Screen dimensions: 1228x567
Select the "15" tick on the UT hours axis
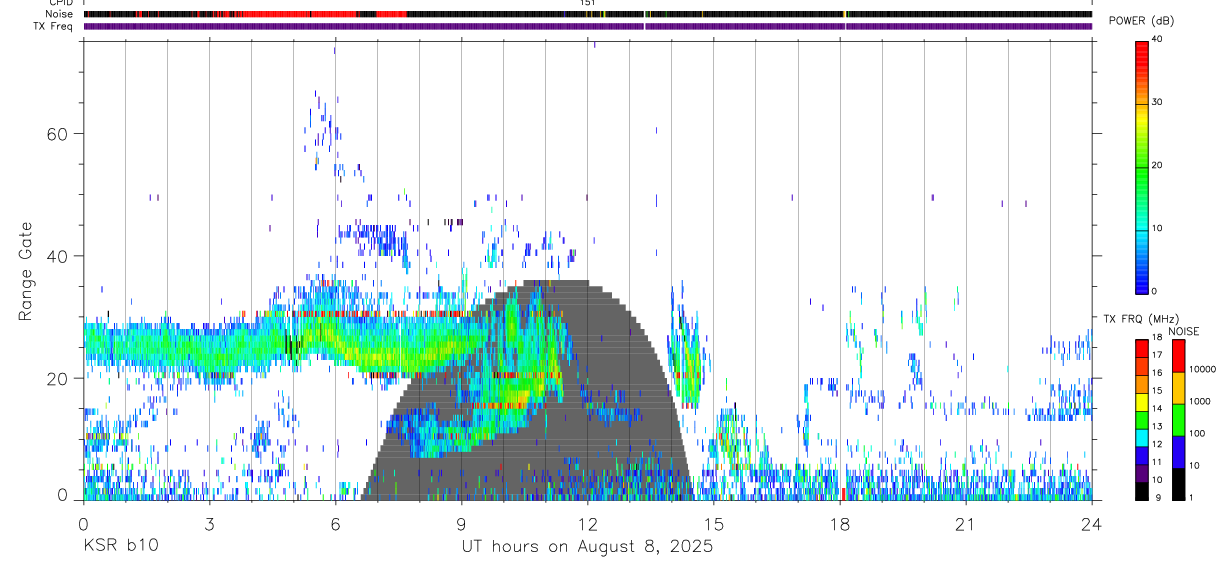713,525
